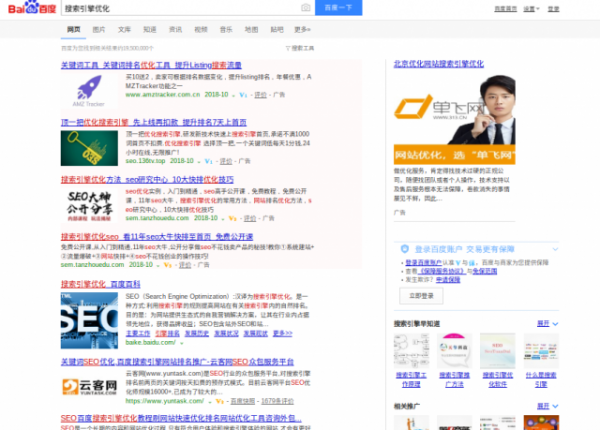Open 百度快照 for yuntask result
The width and height of the screenshot is (600, 430).
pos(243,401)
